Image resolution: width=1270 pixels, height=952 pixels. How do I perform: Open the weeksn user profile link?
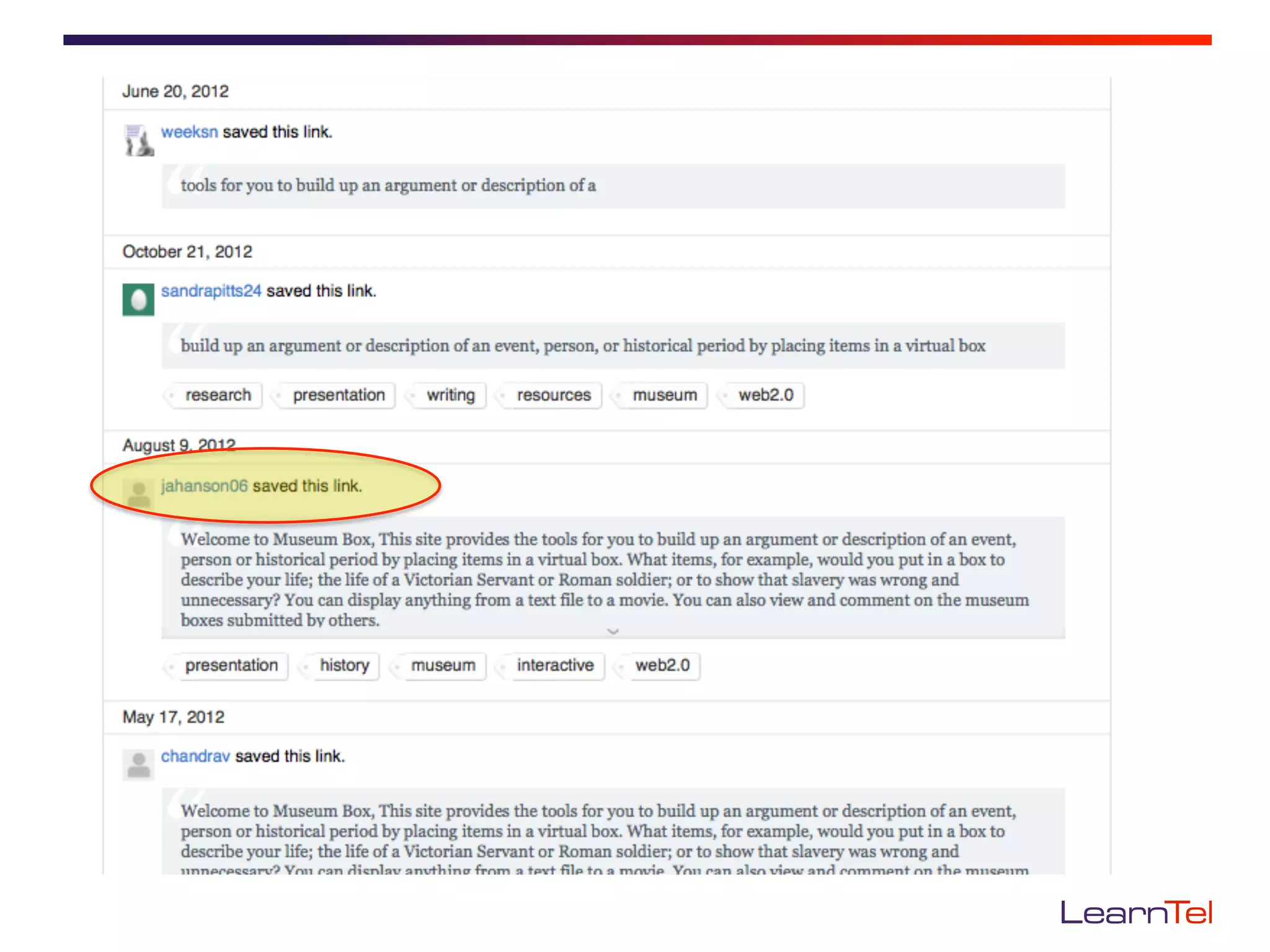click(x=189, y=132)
